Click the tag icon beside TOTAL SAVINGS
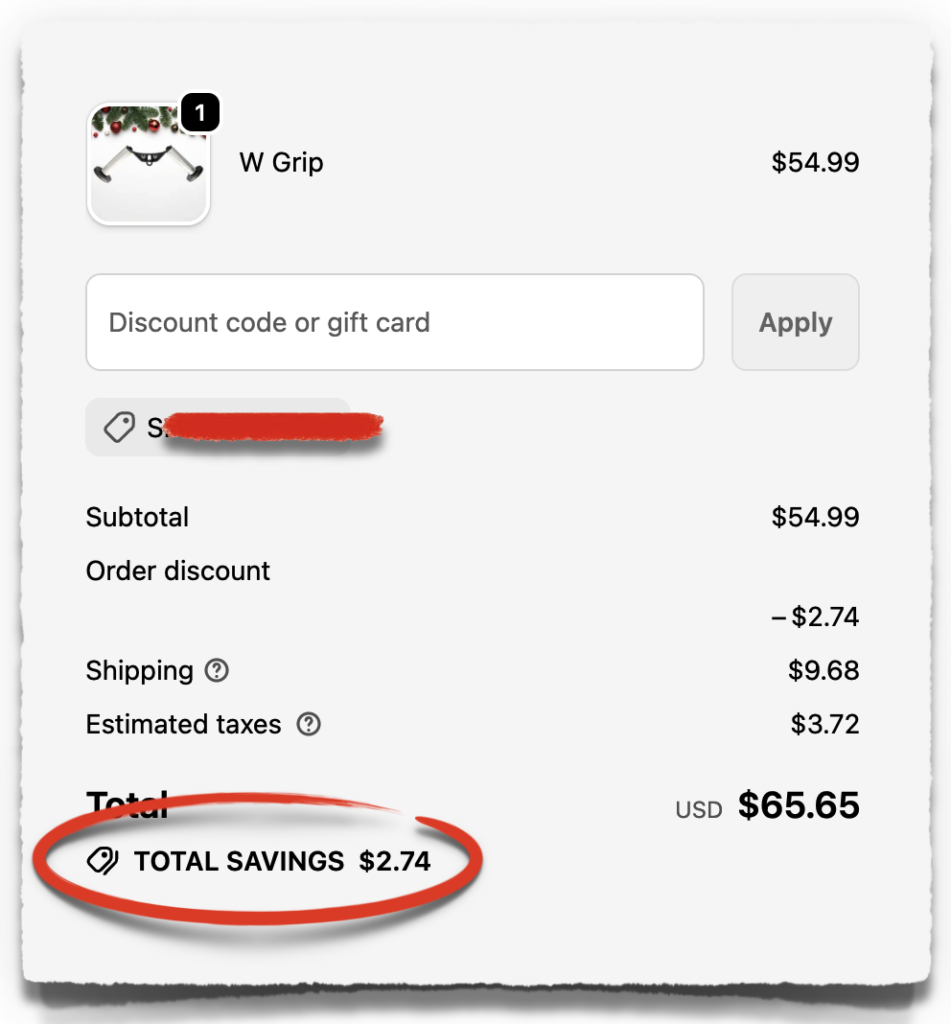This screenshot has width=951, height=1024. 102,860
